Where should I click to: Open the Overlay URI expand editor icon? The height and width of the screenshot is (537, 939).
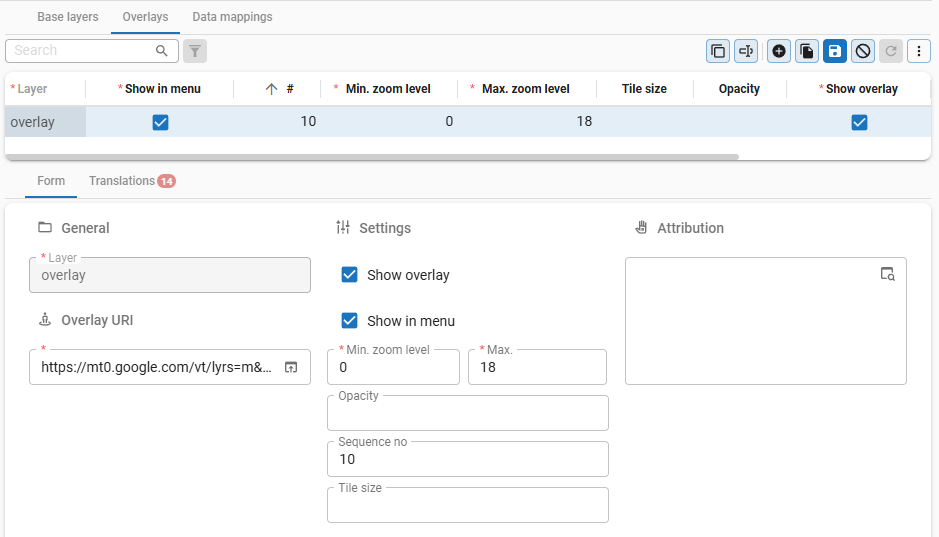[291, 367]
